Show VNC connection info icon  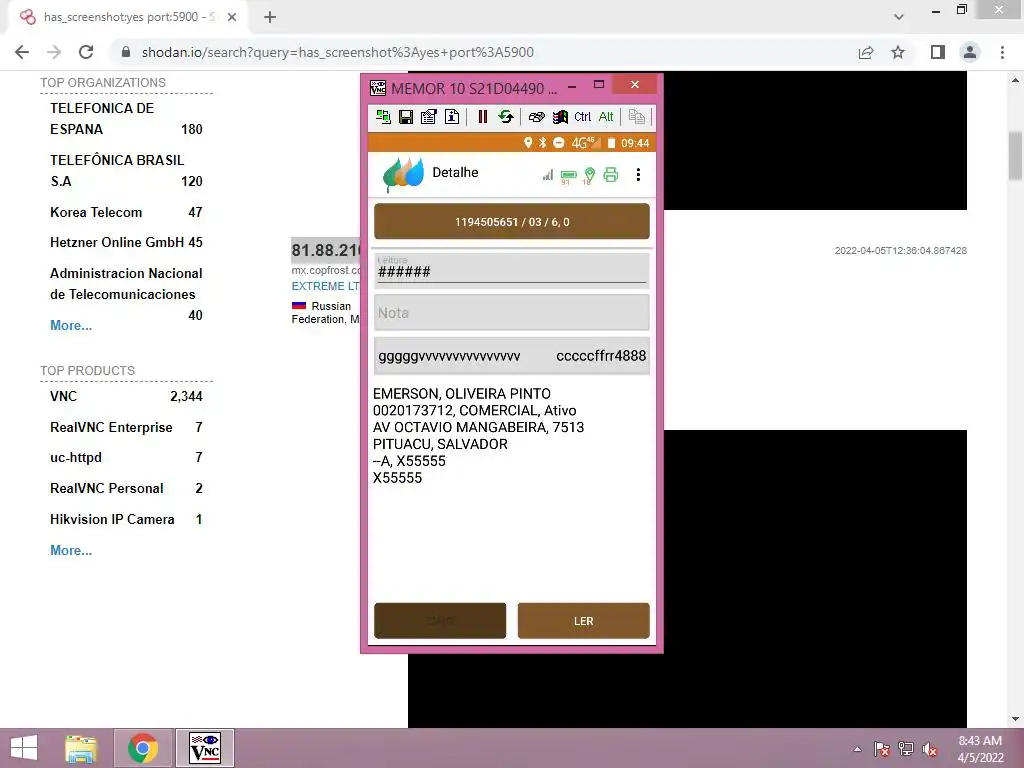[452, 117]
